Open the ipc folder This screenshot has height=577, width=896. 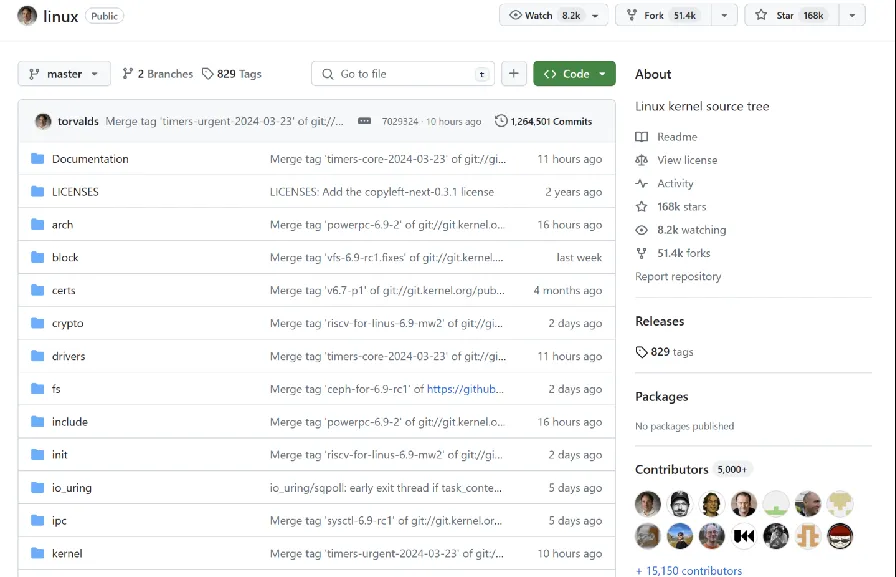59,520
